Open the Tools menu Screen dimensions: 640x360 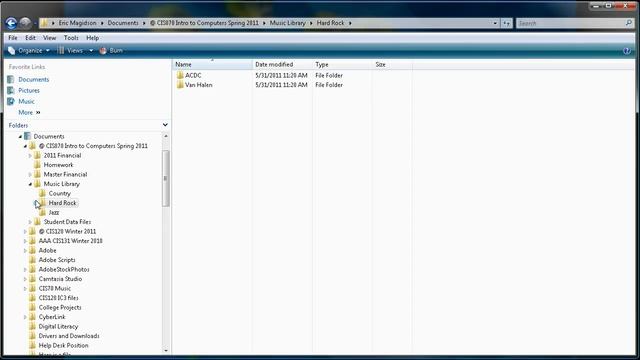(71, 38)
